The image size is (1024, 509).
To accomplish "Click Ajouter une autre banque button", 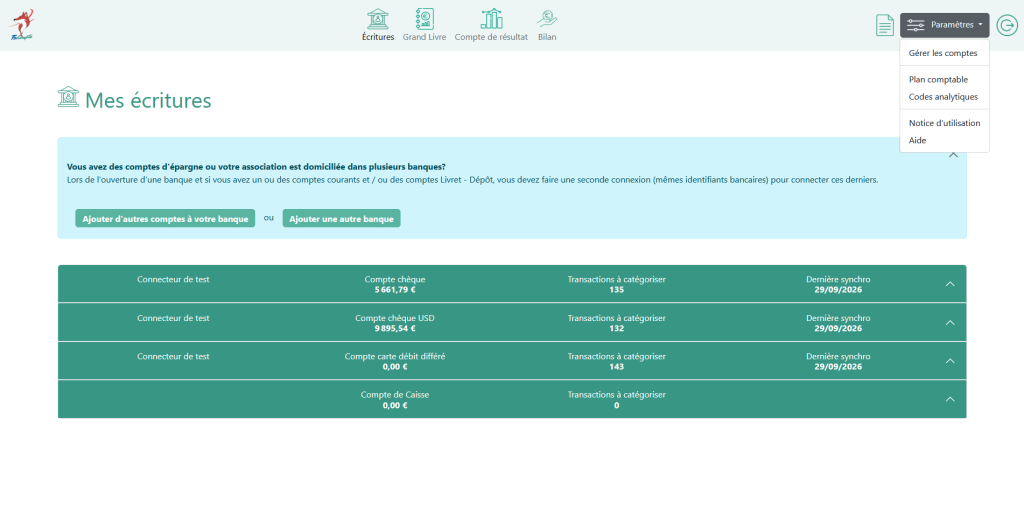I will tap(342, 219).
